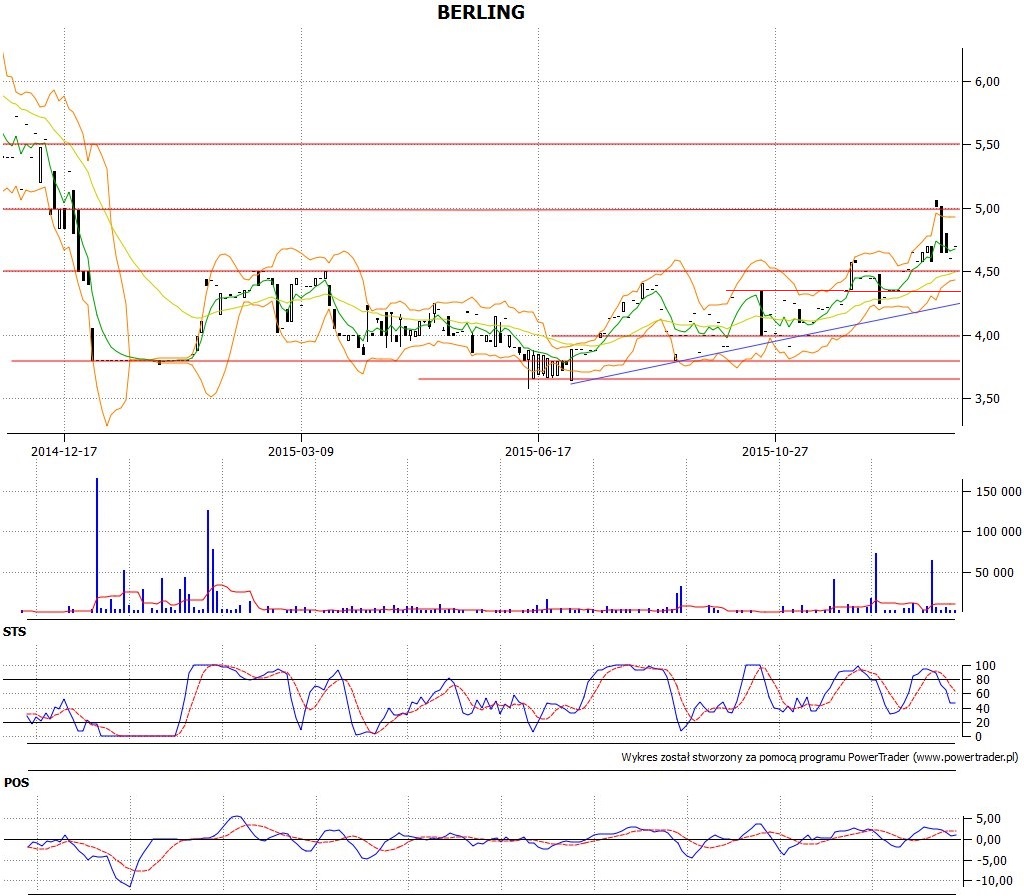Click the STS 60 scale value
Screen dimensions: 1024x896
(983, 694)
